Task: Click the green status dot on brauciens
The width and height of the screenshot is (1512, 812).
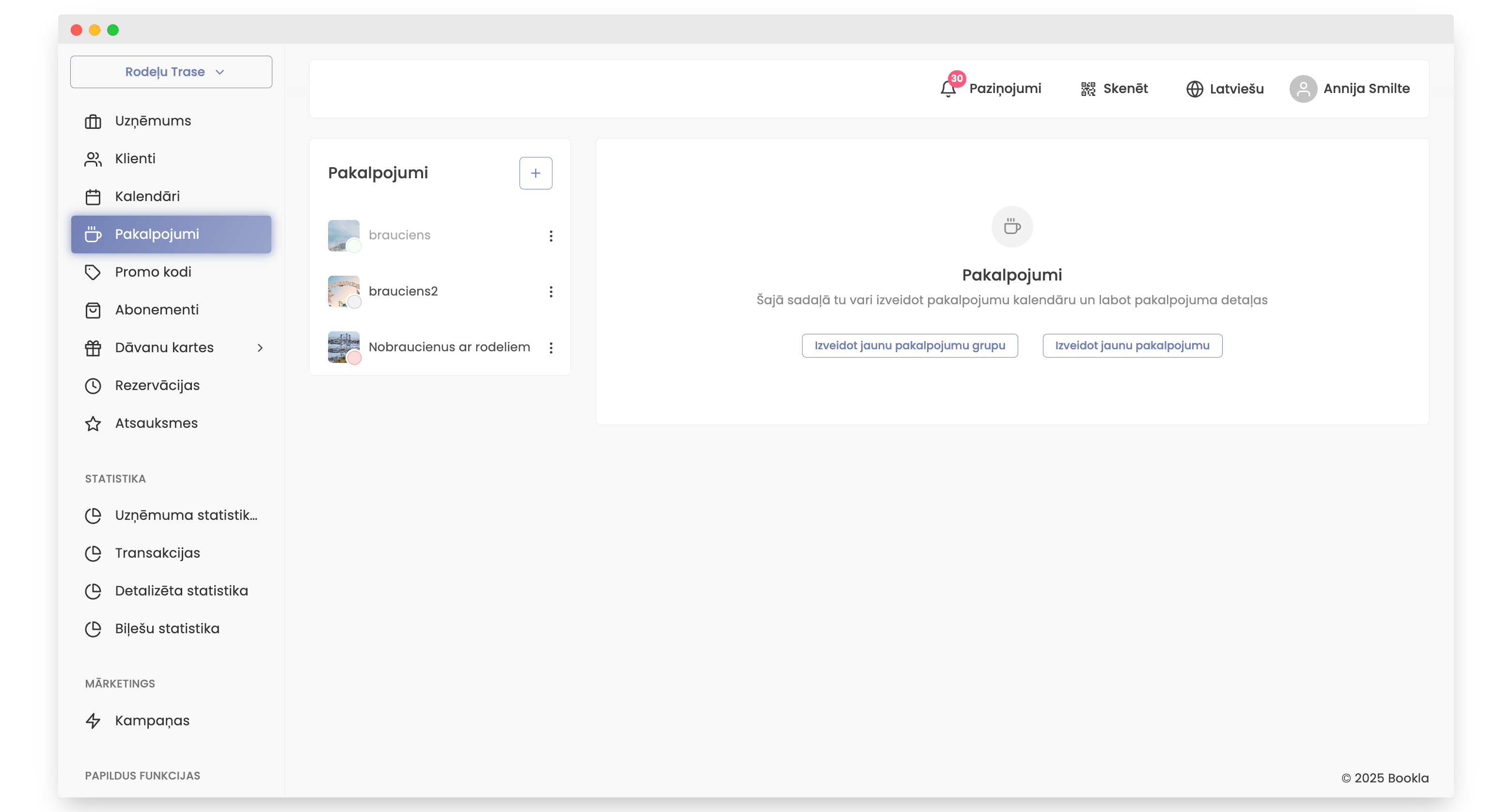Action: coord(354,247)
